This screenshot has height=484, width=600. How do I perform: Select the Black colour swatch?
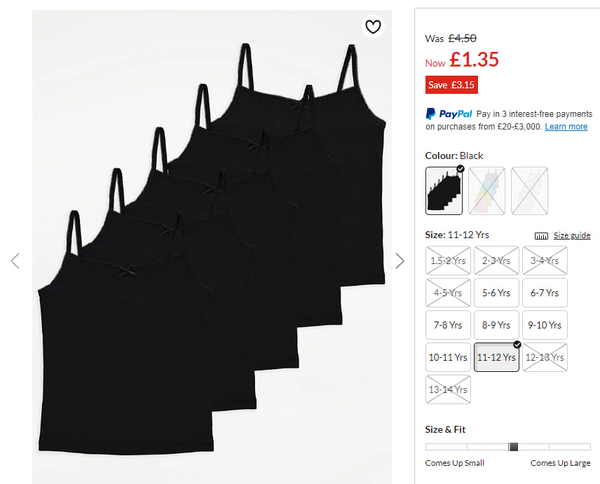click(444, 189)
